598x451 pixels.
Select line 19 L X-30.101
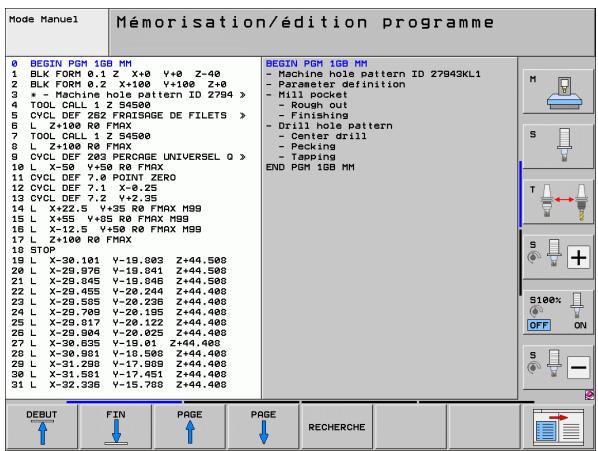[x=119, y=260]
